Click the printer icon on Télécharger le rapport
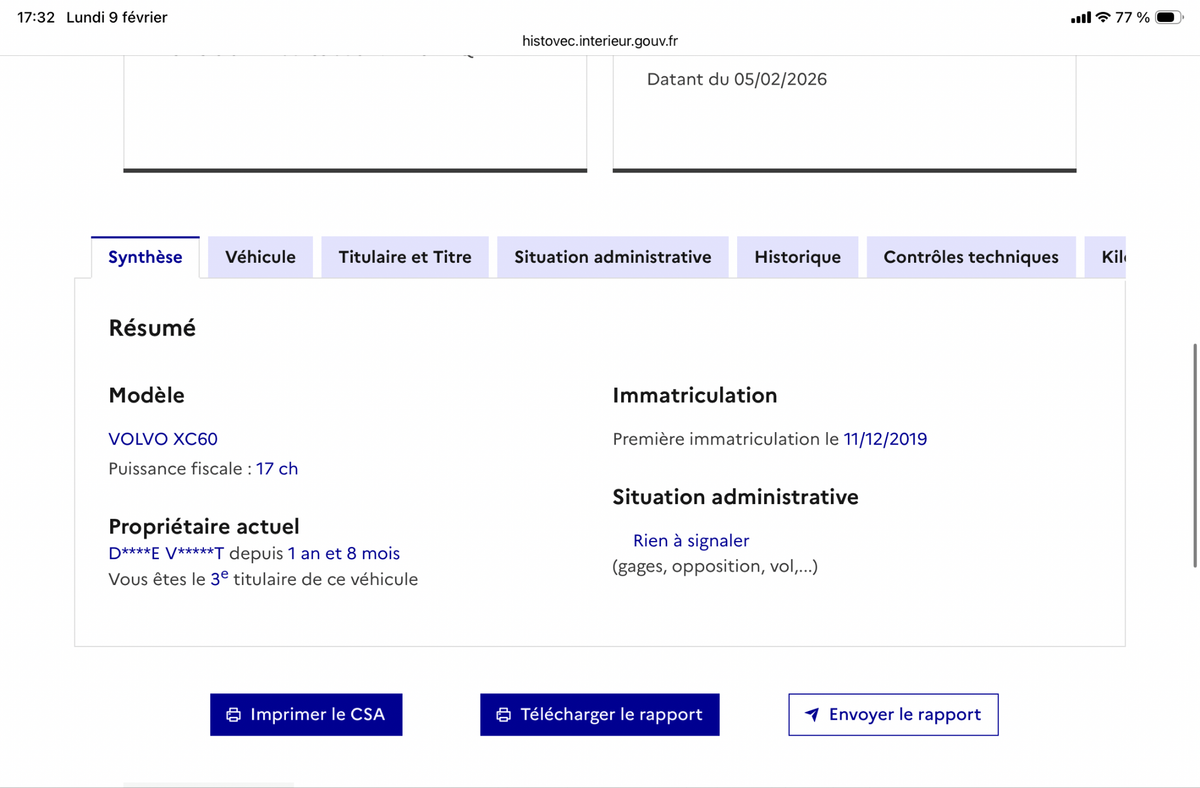The image size is (1200, 788). point(504,715)
